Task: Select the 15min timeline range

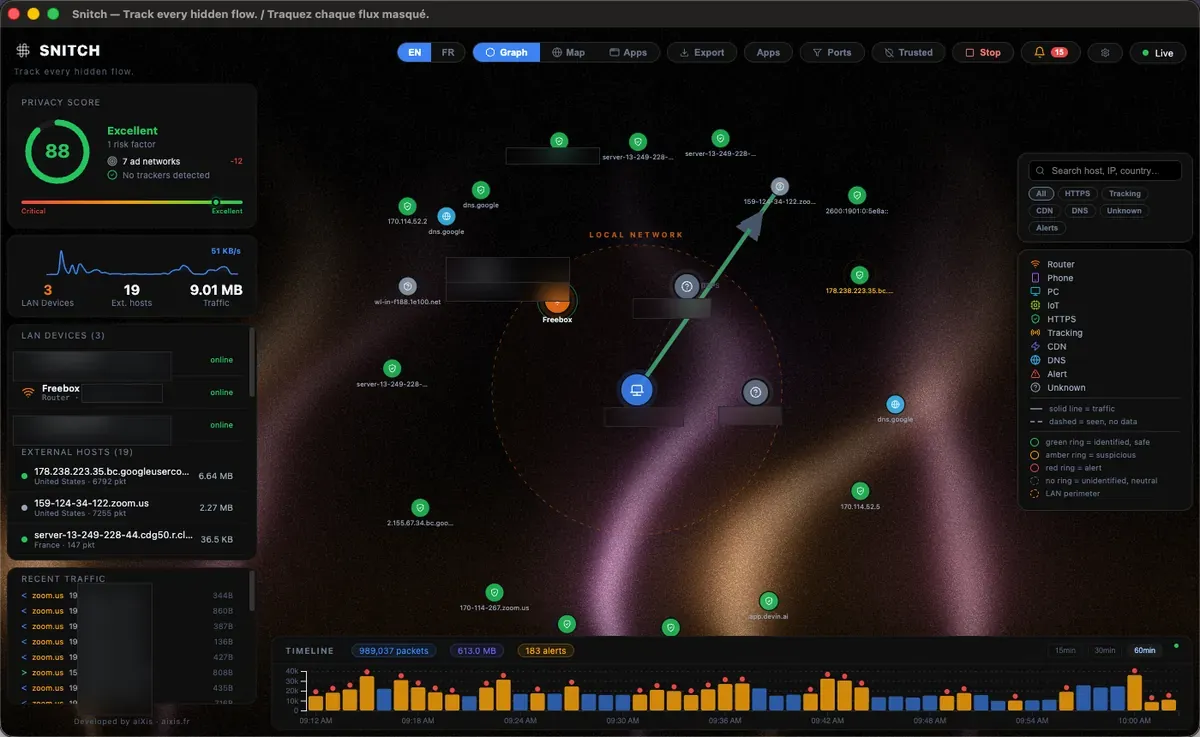Action: [x=1066, y=650]
